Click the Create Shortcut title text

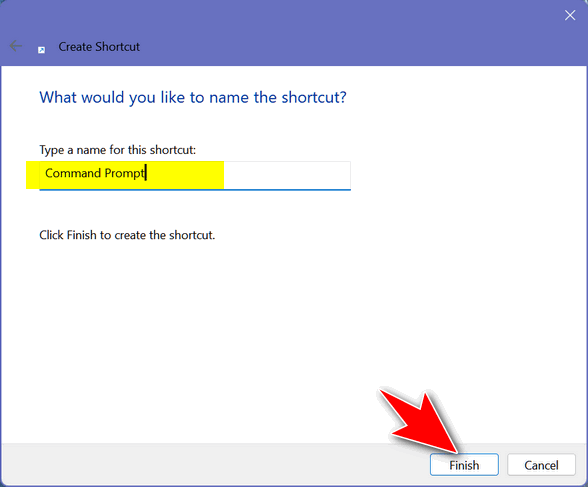coord(99,46)
